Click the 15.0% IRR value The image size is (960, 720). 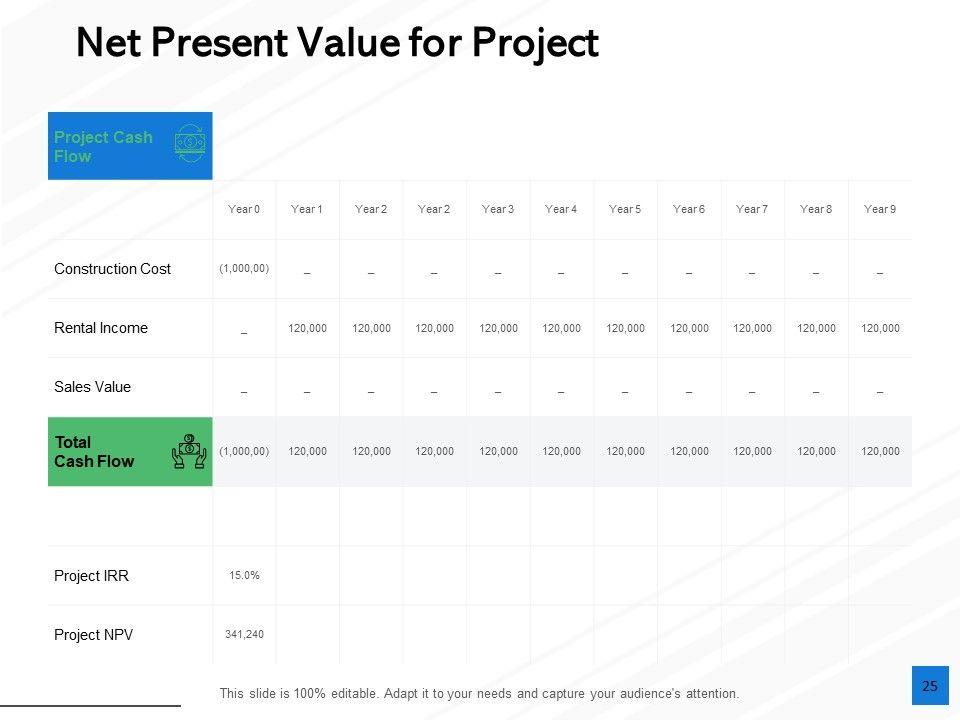coord(244,575)
